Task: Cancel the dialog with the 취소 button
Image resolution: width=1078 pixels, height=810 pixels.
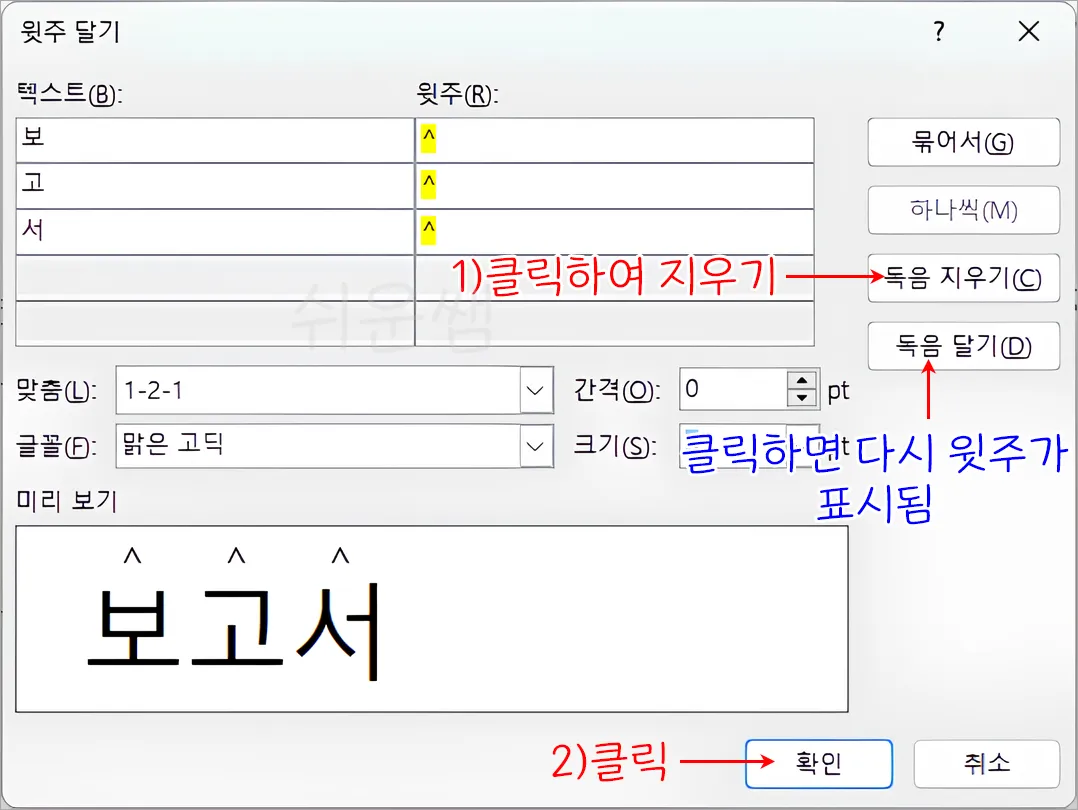Action: [986, 763]
